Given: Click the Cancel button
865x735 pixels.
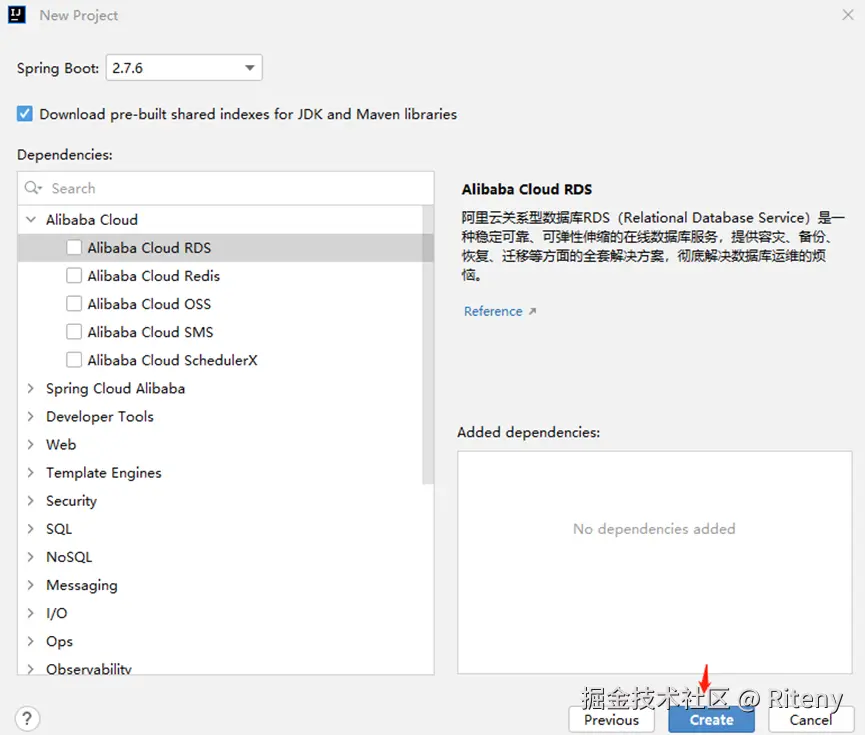Looking at the screenshot, I should [x=811, y=720].
